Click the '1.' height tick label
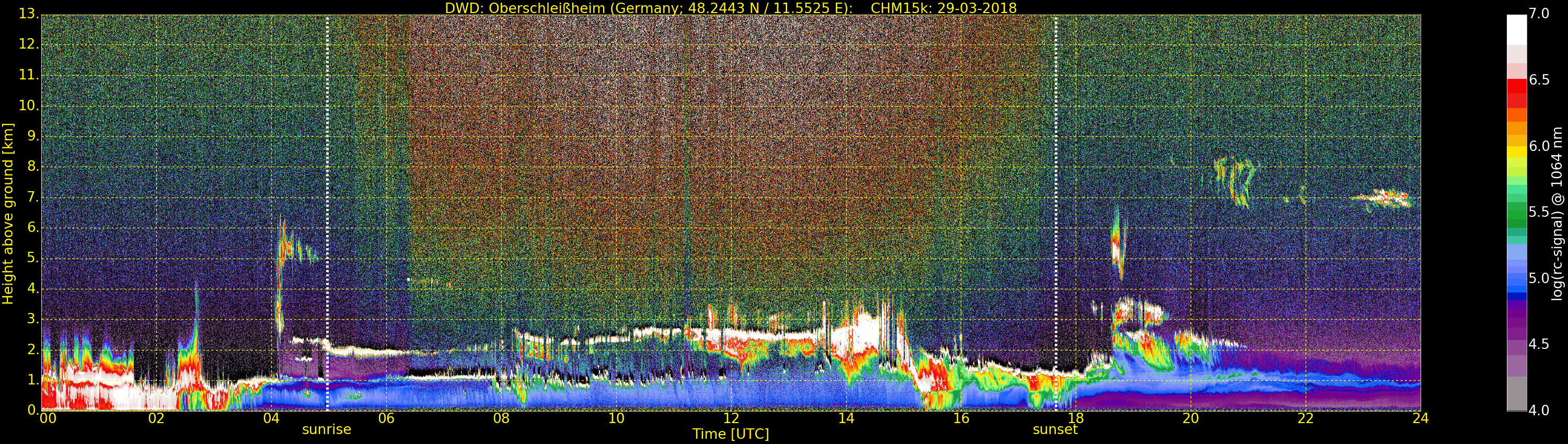The height and width of the screenshot is (444, 1568). click(33, 380)
